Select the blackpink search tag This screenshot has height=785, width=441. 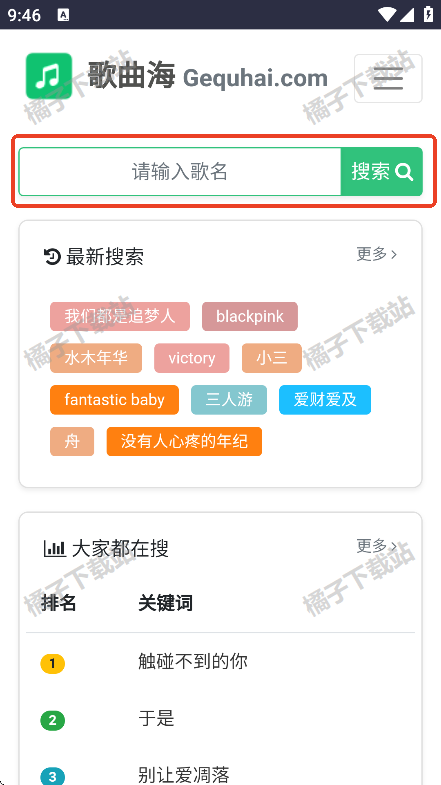[x=250, y=316]
